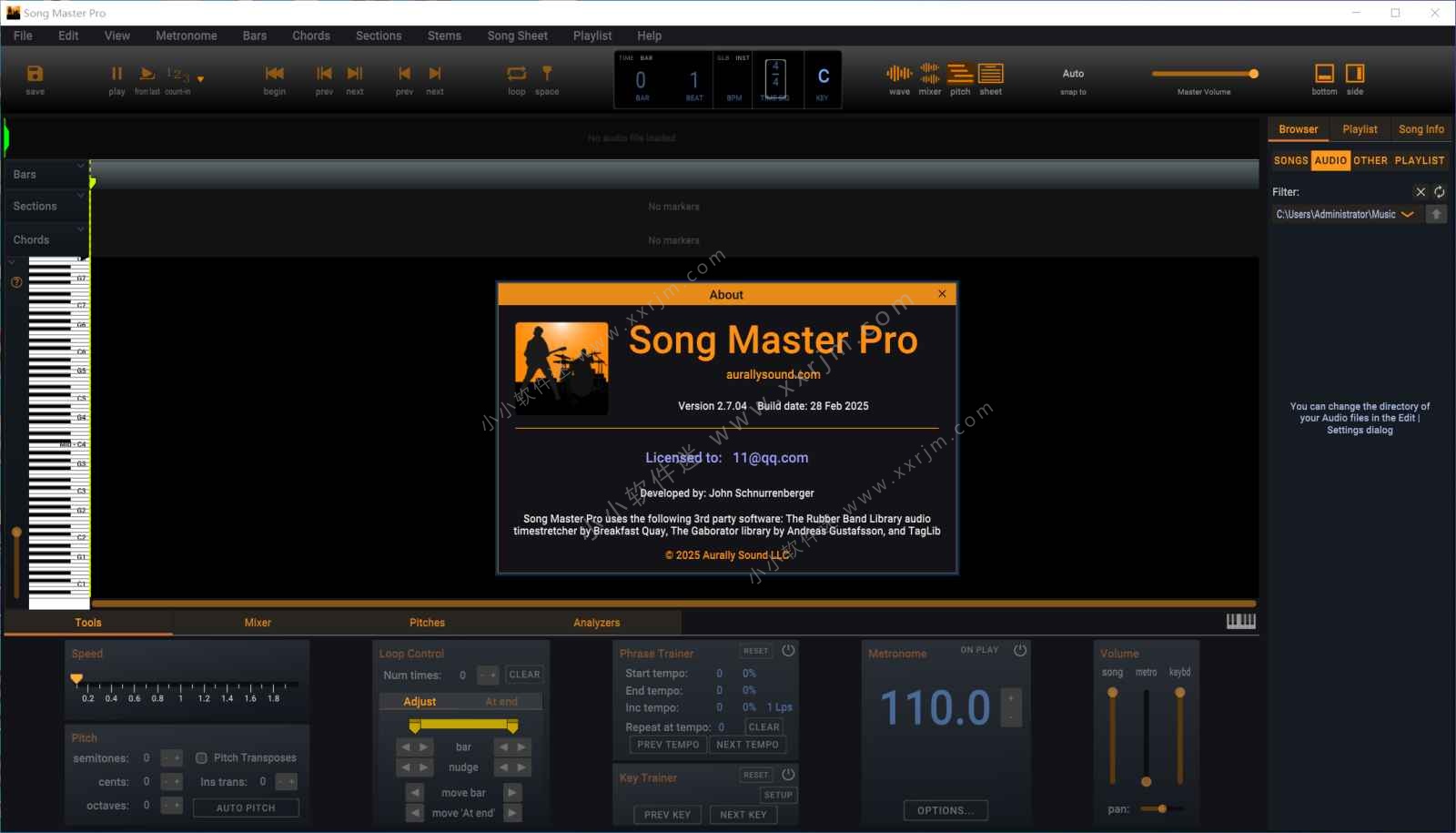The image size is (1456, 833).
Task: Switch to the Playlist tab in side panel
Action: [1360, 129]
